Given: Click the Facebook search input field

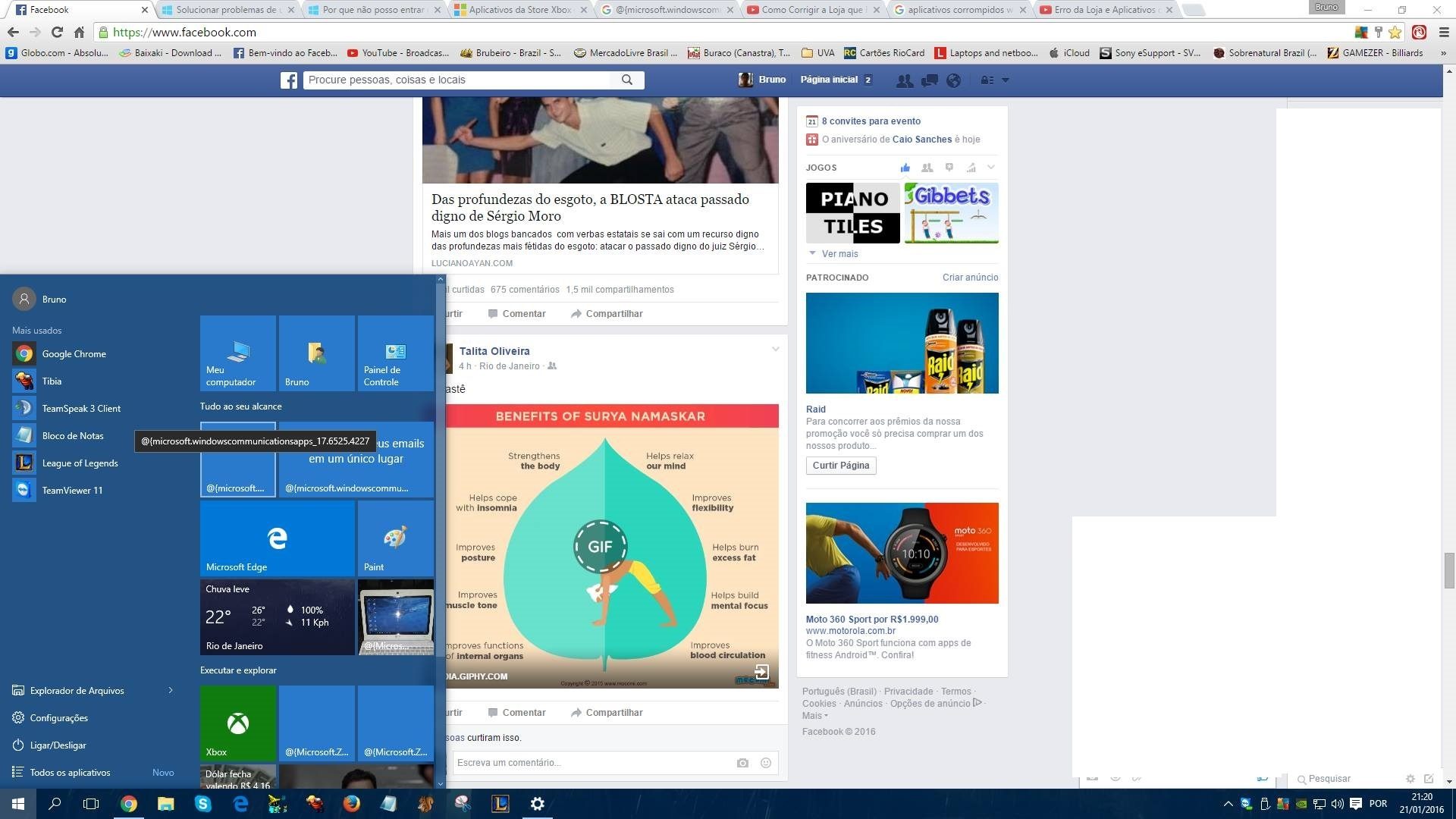Looking at the screenshot, I should tap(457, 80).
